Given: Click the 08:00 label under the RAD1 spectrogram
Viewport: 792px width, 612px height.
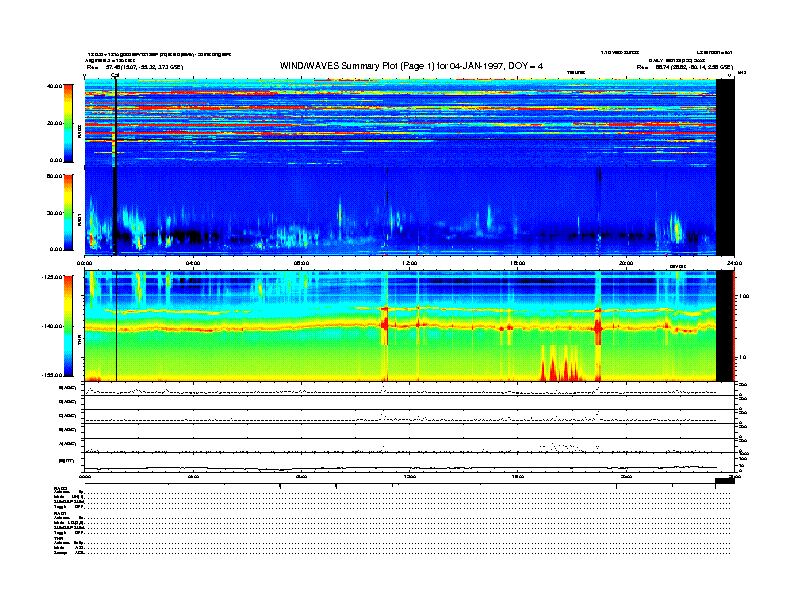Looking at the screenshot, I should coord(302,263).
